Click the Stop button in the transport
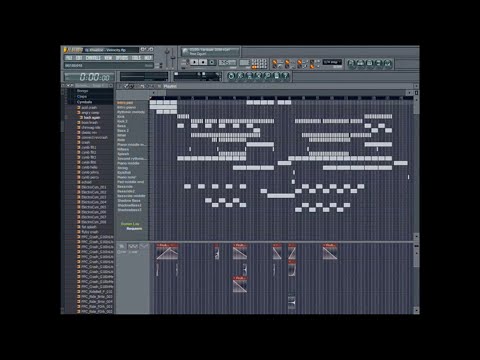 click(203, 62)
